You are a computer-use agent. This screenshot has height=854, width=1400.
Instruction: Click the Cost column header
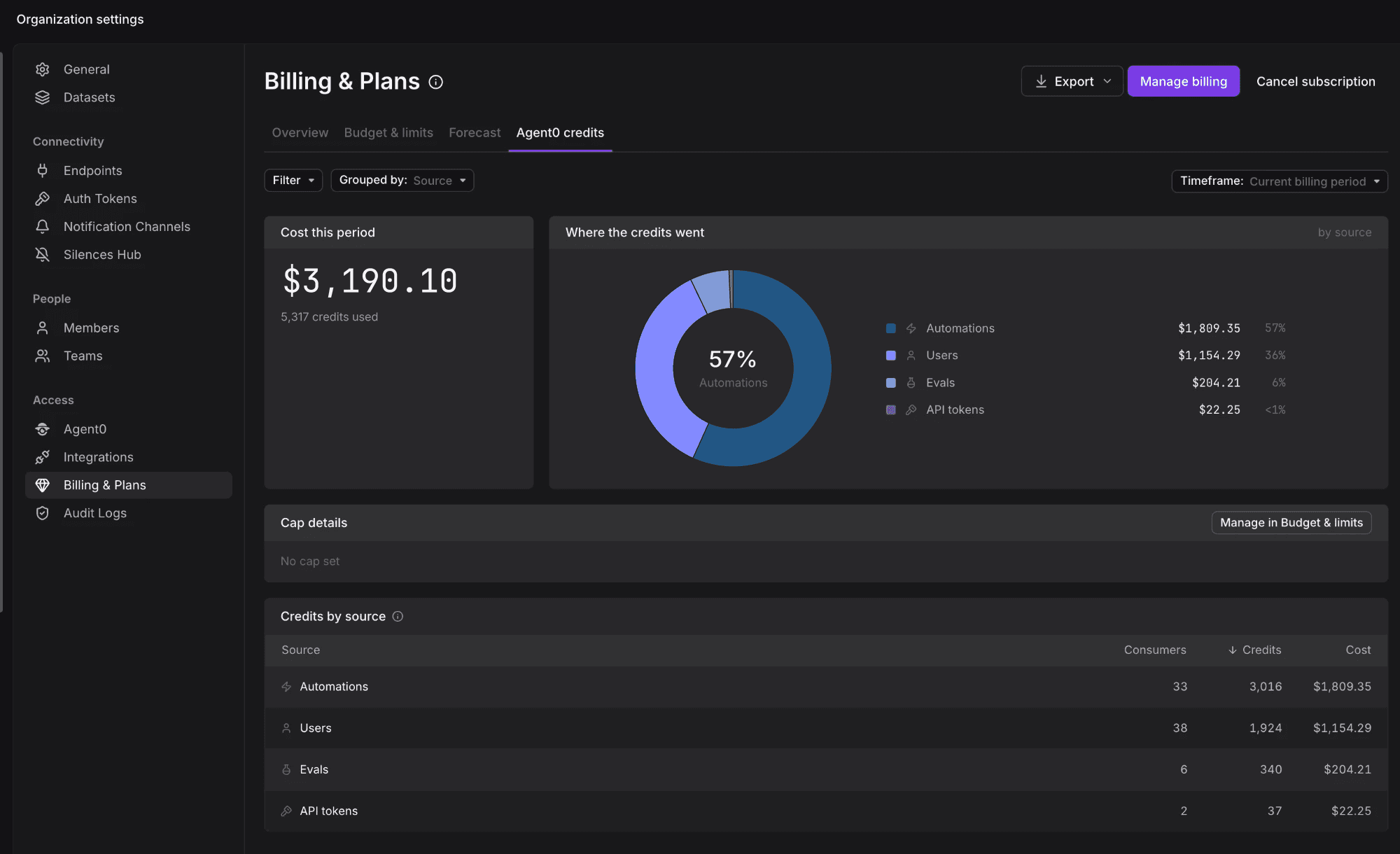point(1358,650)
